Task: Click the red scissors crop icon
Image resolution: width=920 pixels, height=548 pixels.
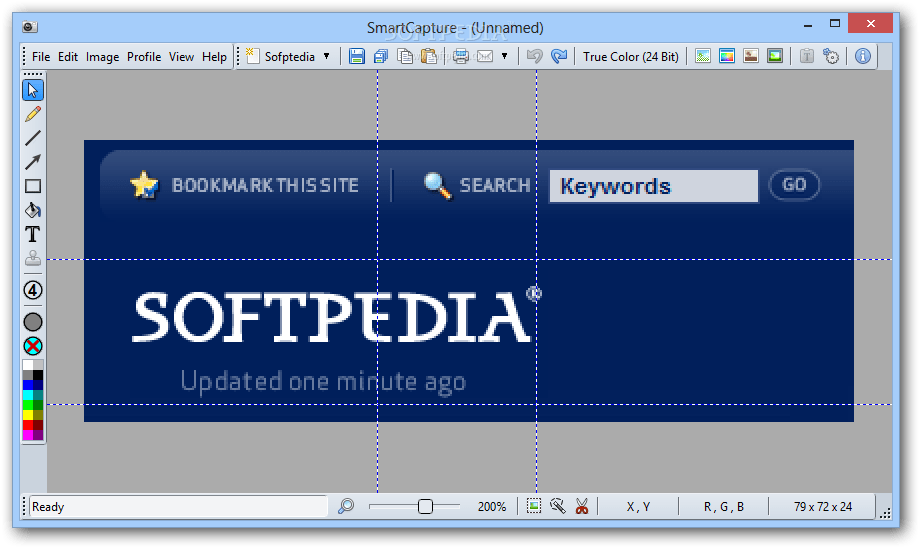Action: coord(582,506)
